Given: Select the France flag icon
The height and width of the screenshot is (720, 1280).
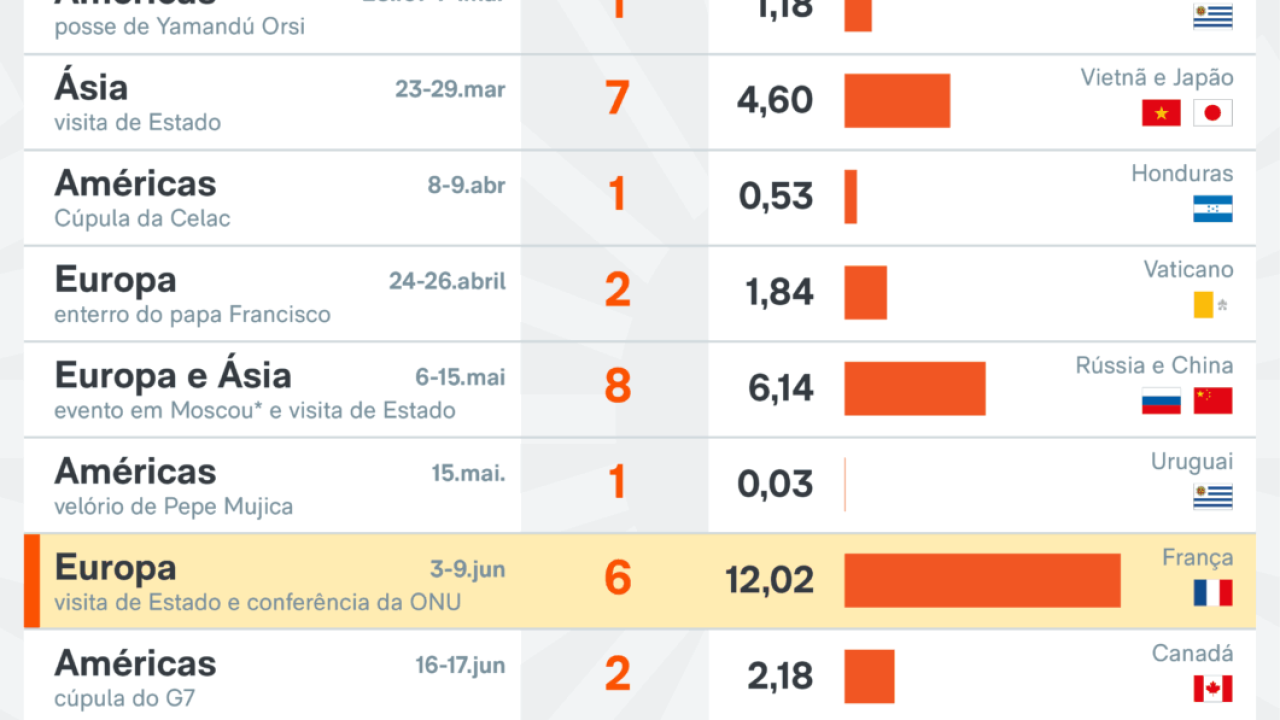Looking at the screenshot, I should coord(1213,593).
